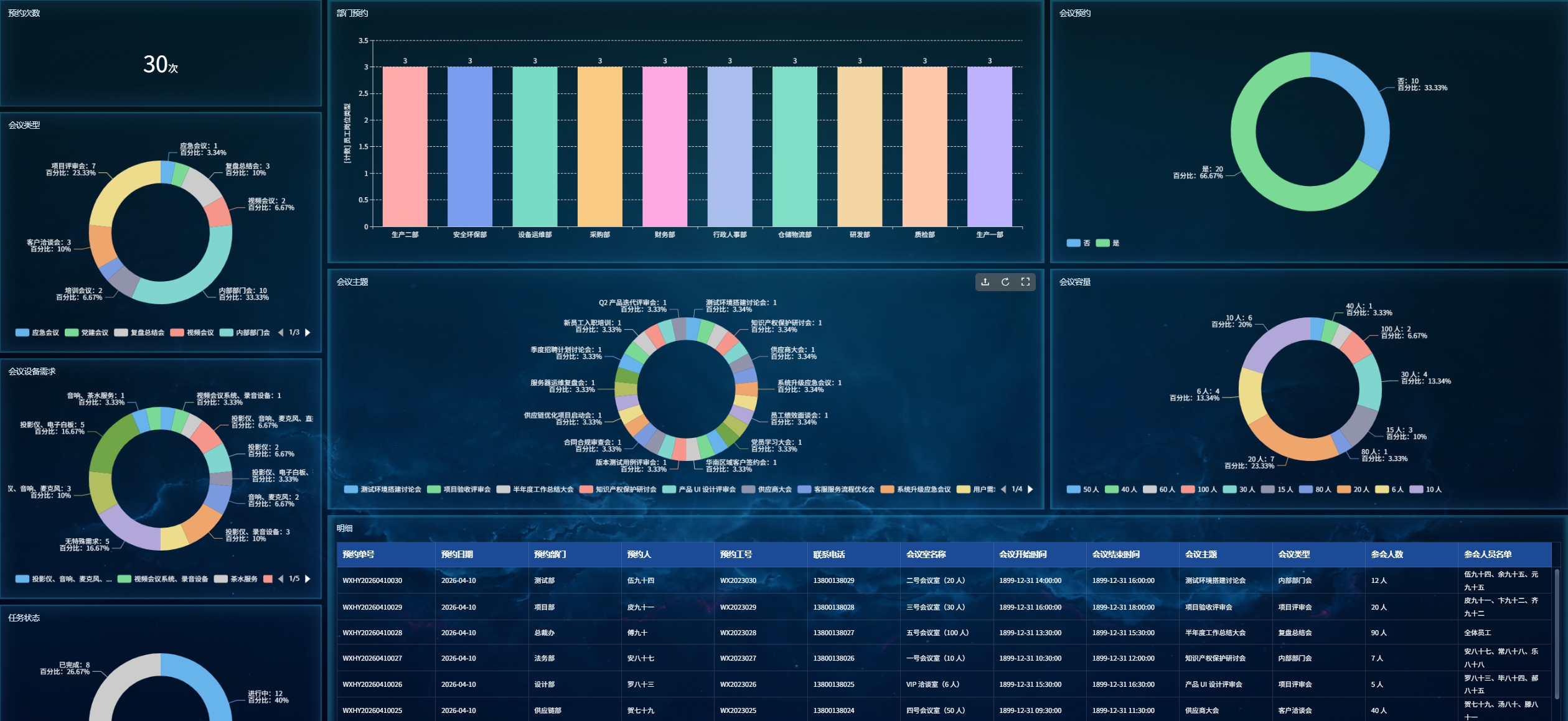
Task: Go to previous page of 会议类型 legend
Action: tap(281, 333)
